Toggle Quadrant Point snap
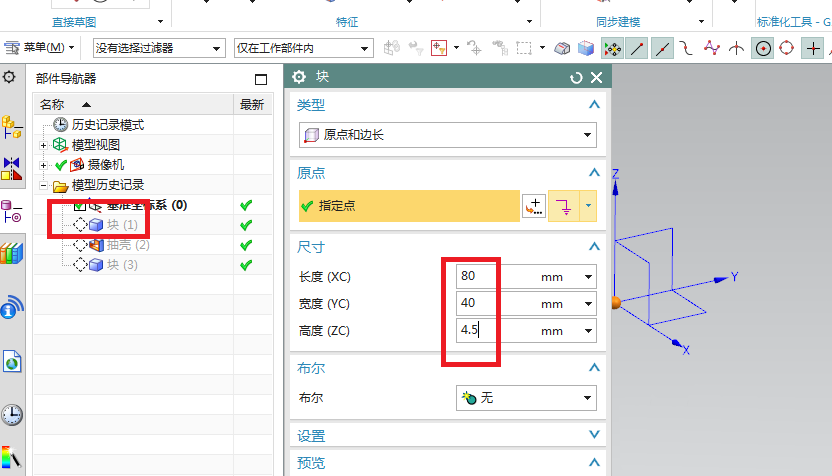 pos(787,49)
